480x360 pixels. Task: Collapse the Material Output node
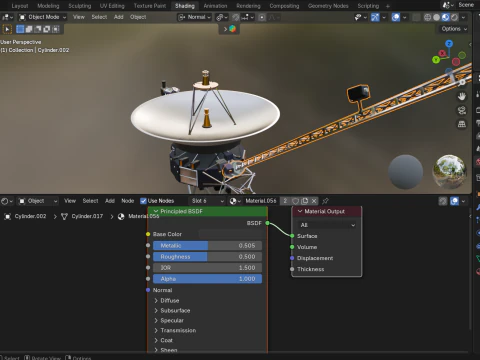(300, 211)
